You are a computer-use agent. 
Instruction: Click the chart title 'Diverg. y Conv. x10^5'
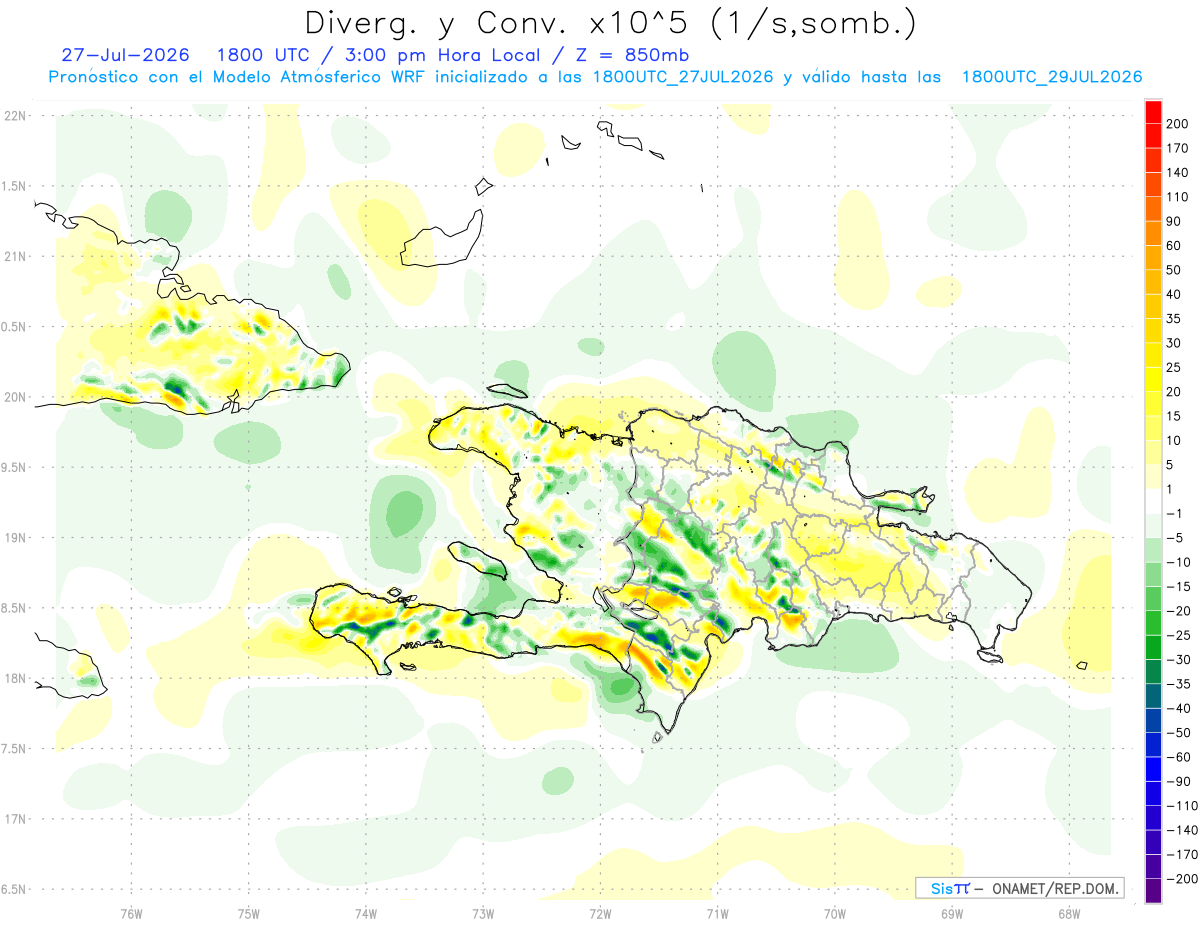tap(498, 22)
